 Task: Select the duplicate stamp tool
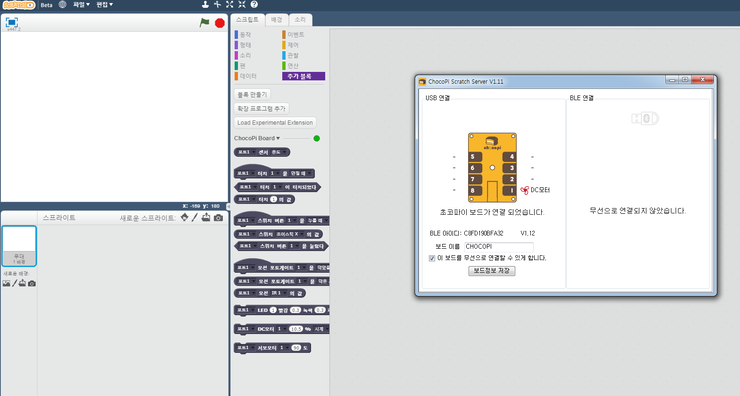click(205, 5)
